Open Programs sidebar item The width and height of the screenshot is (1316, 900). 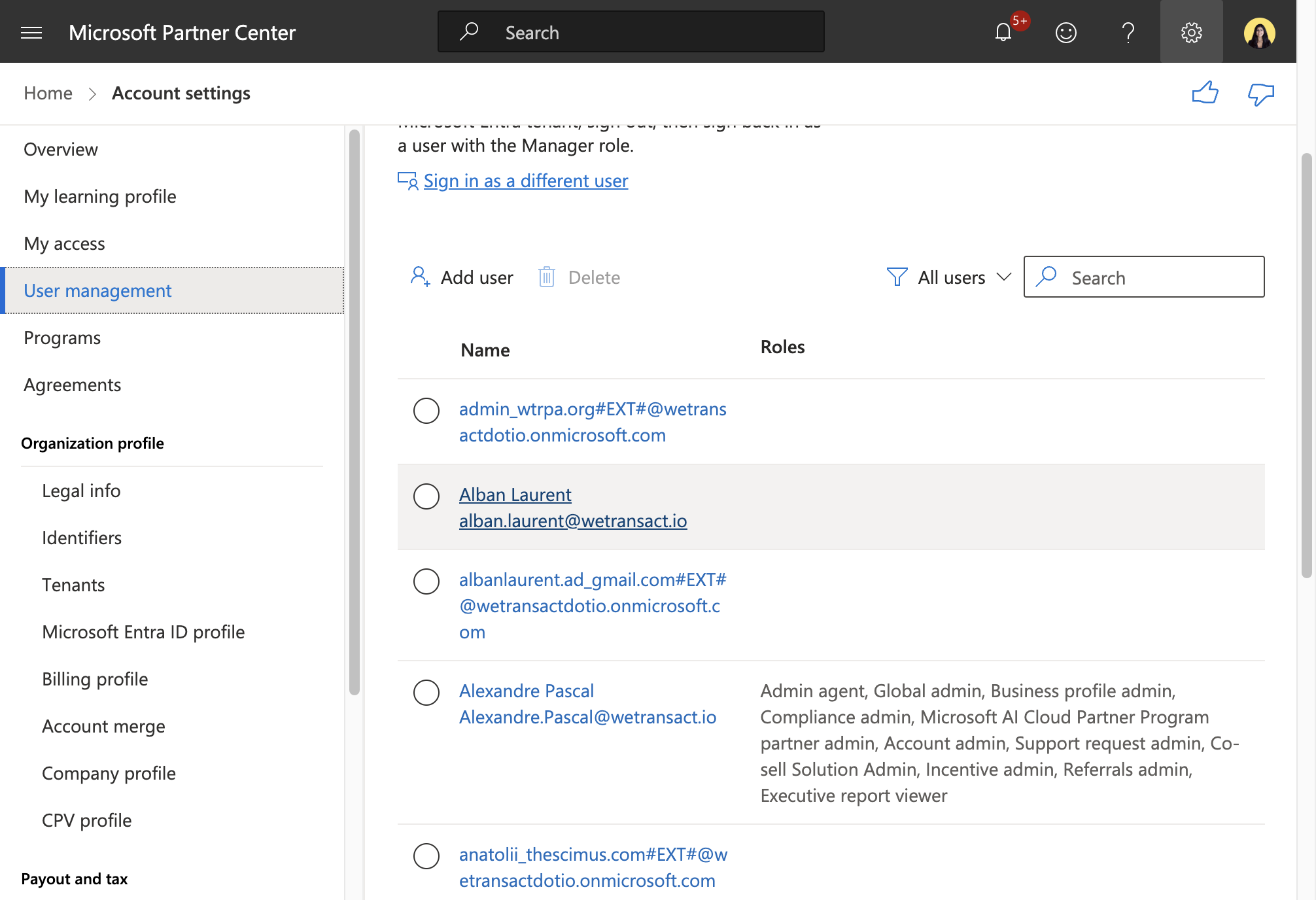62,337
